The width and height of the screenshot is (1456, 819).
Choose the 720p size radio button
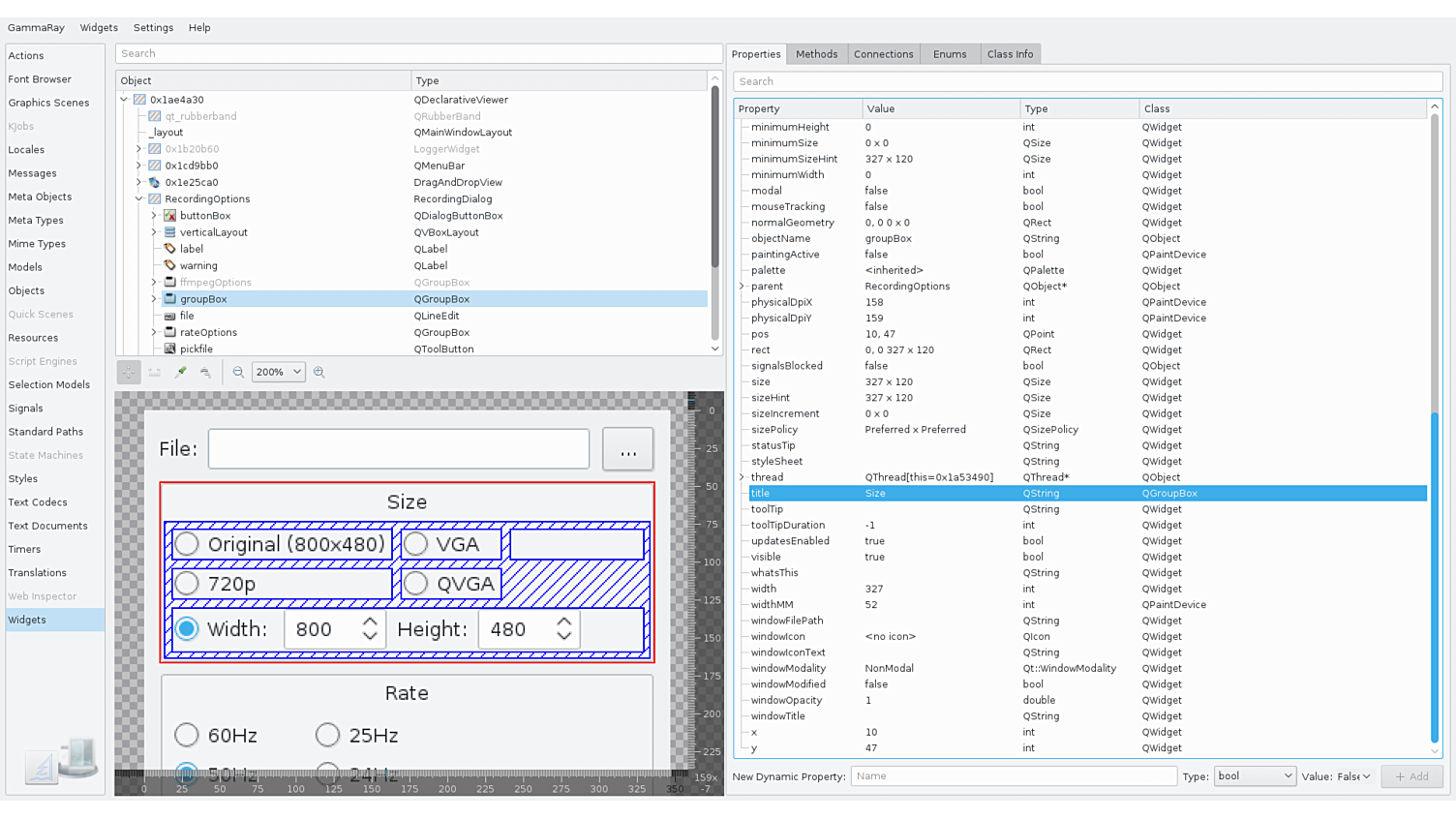click(188, 584)
